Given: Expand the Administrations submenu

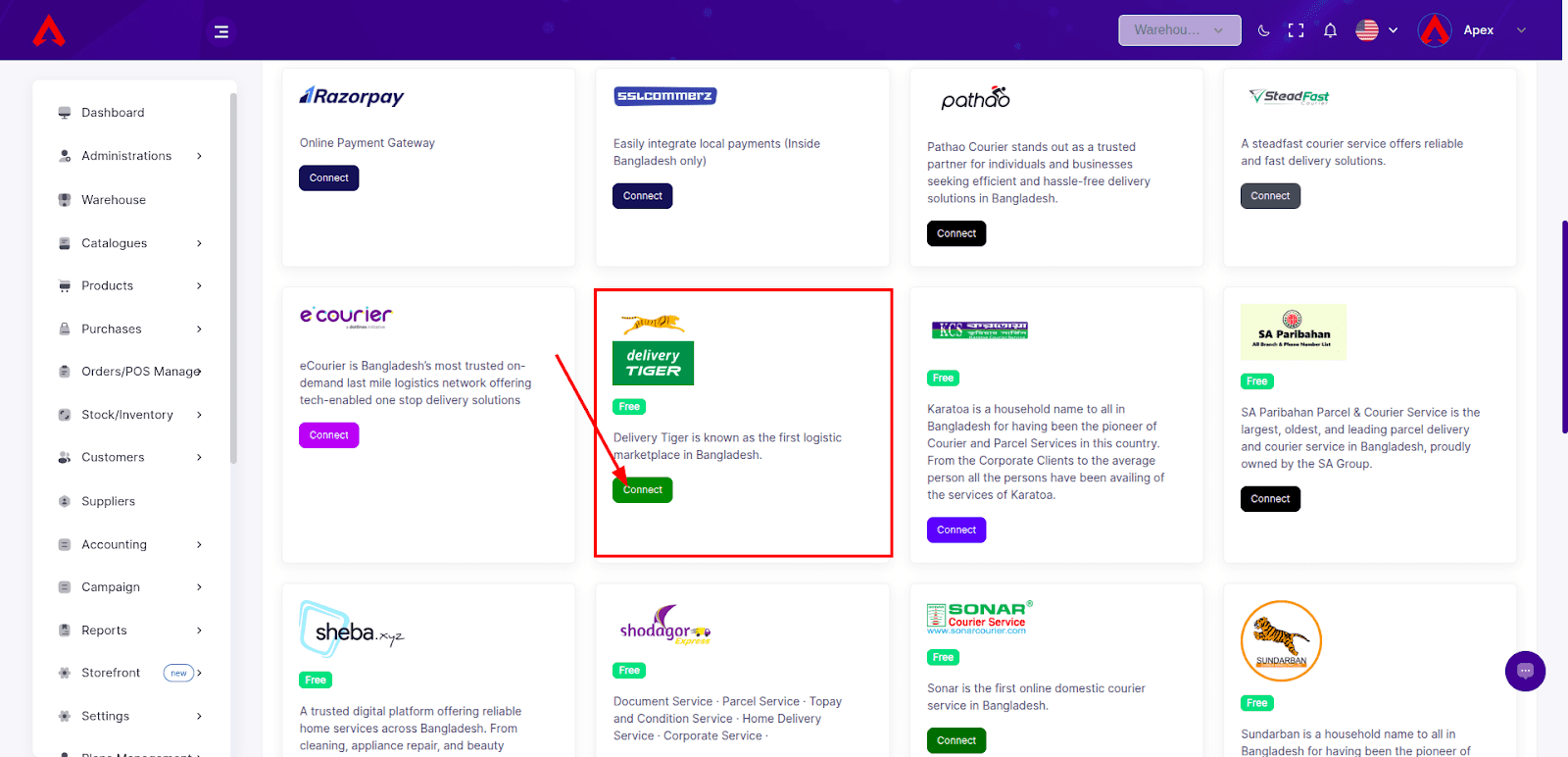Looking at the screenshot, I should click(x=130, y=156).
